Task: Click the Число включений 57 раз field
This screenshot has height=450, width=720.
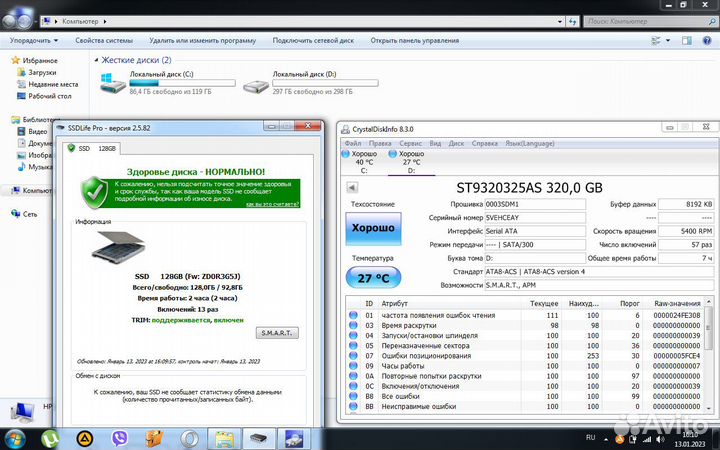Action: tap(686, 245)
